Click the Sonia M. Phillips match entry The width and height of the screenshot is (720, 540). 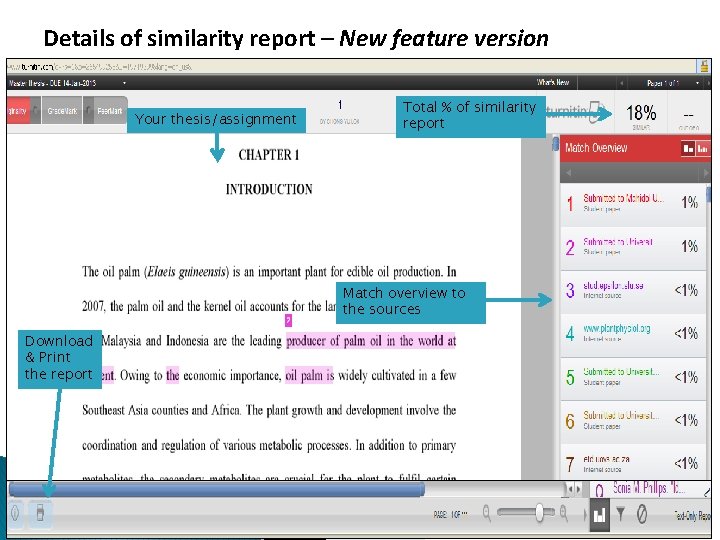[650, 489]
